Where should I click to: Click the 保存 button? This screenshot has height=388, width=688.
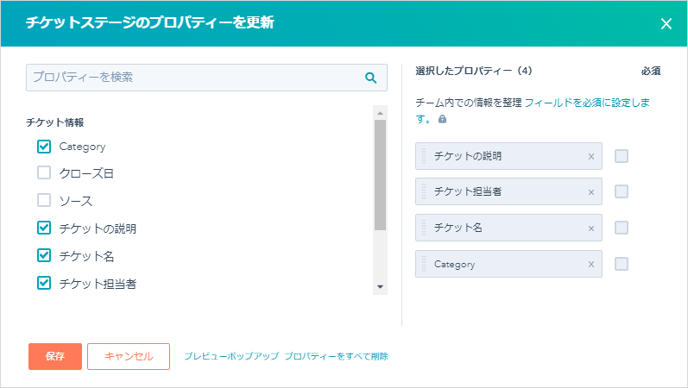pos(55,356)
